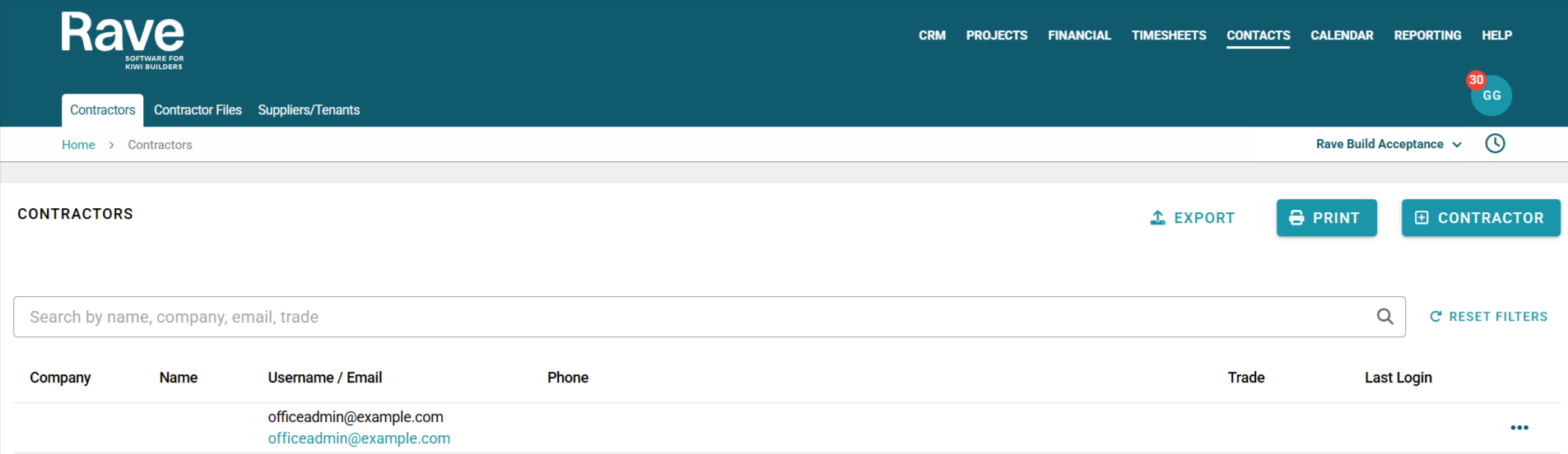The height and width of the screenshot is (454, 1568).
Task: Click the Home breadcrumb link
Action: (x=78, y=145)
